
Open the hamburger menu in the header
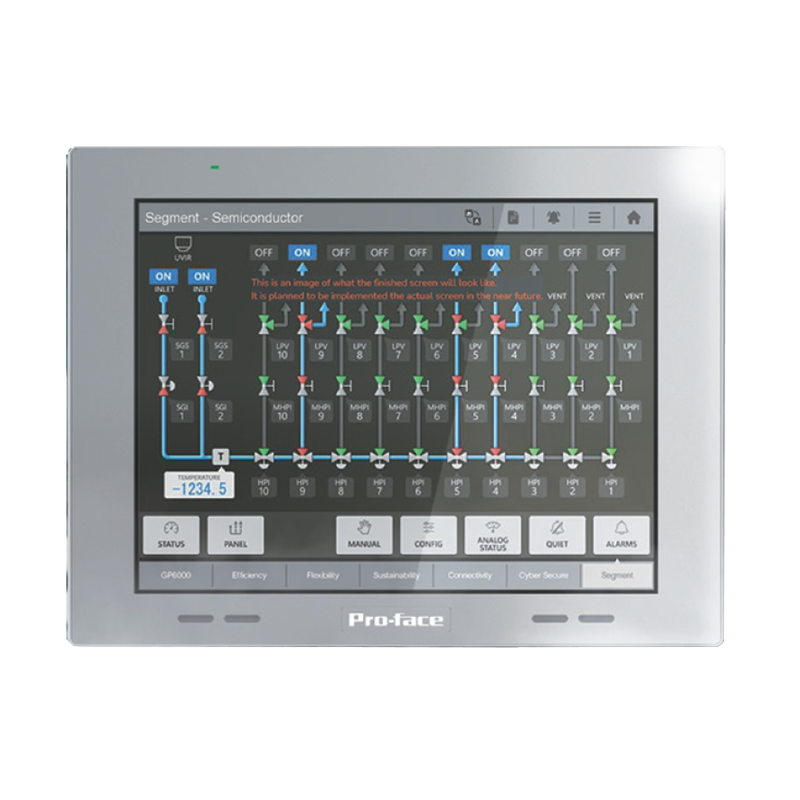point(594,217)
